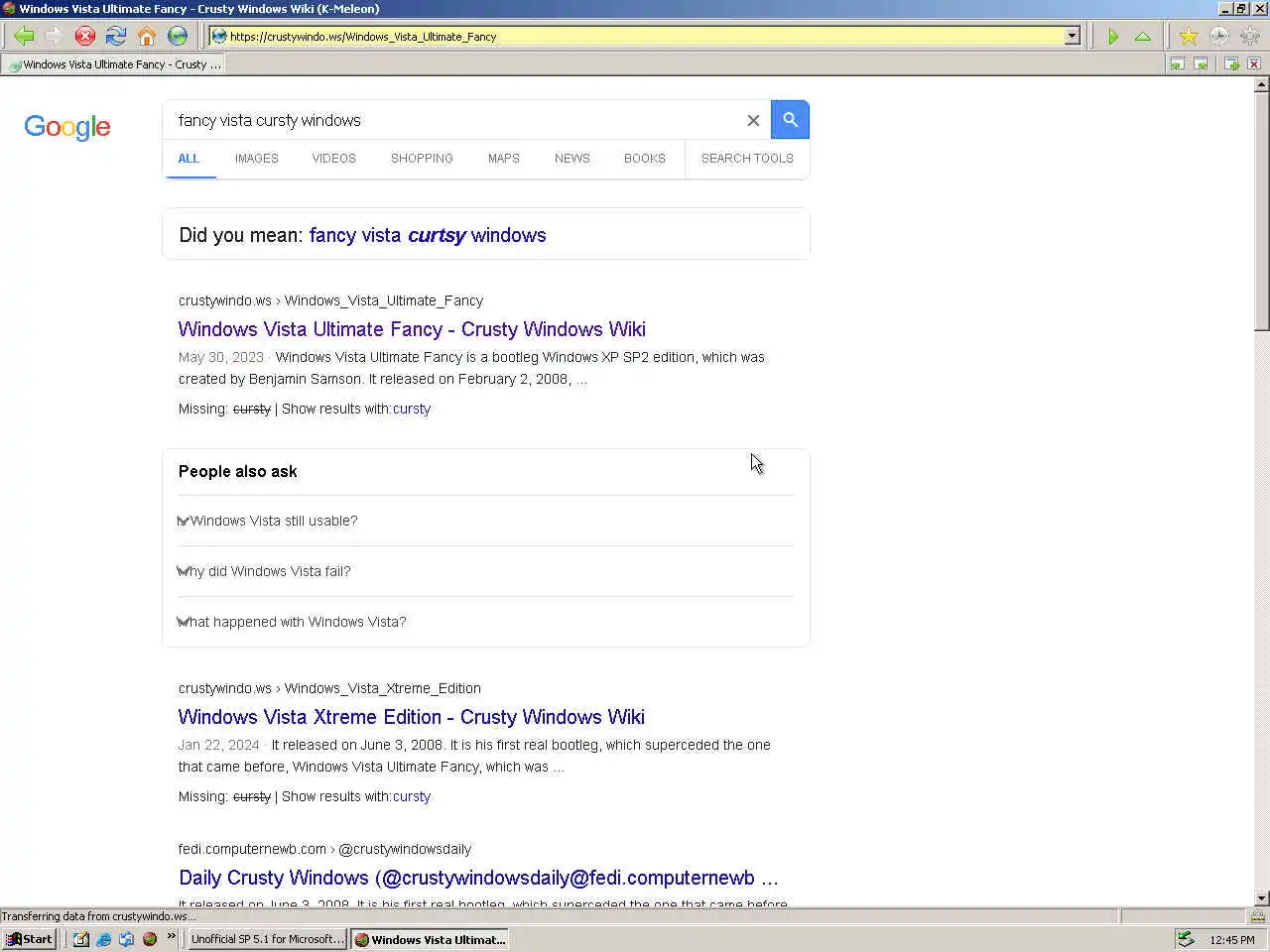Launch Internet Explorer from Quick Launch
Screen dimensions: 1270x952
coord(103,939)
